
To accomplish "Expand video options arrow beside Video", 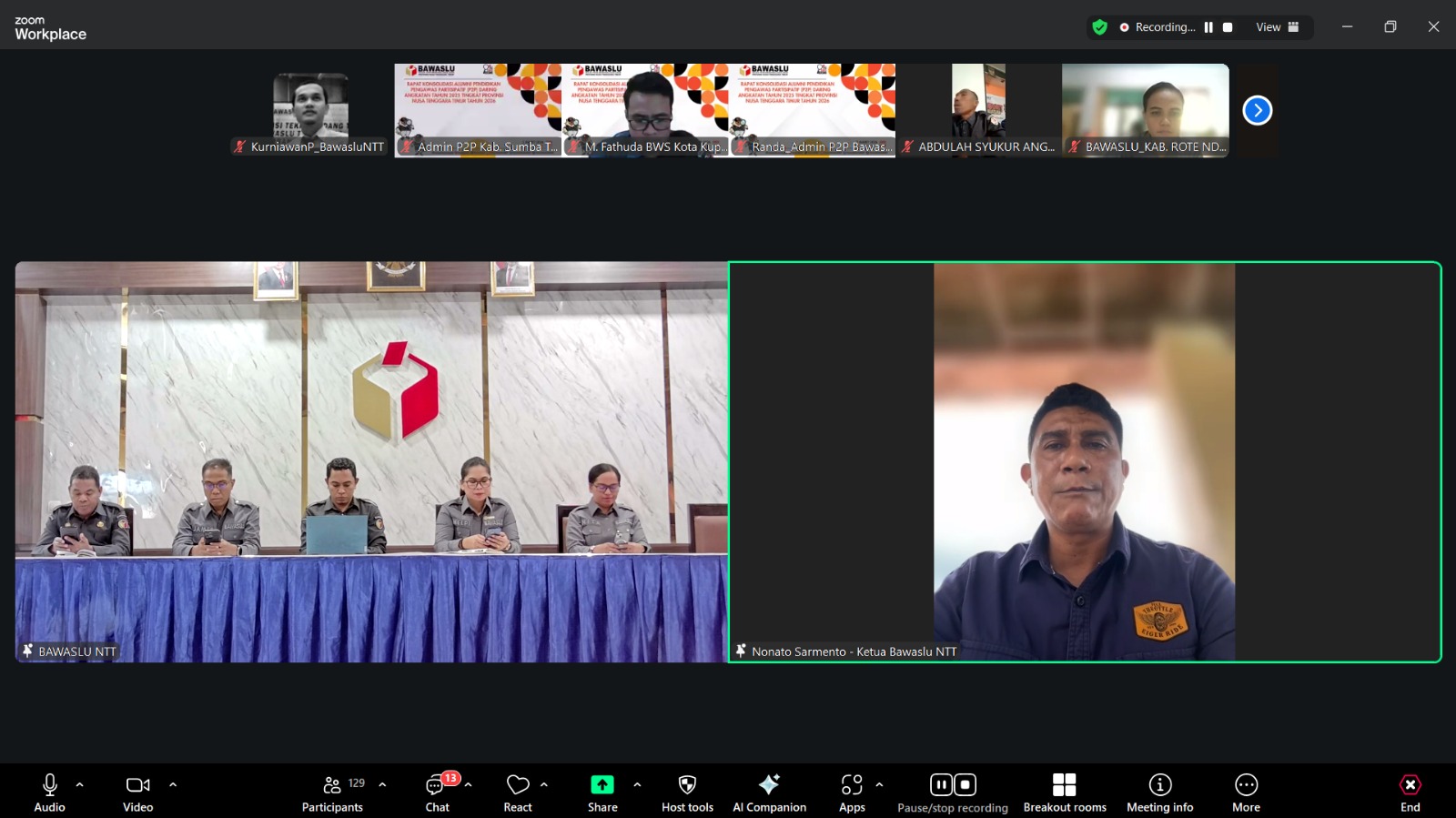I will 173,784.
